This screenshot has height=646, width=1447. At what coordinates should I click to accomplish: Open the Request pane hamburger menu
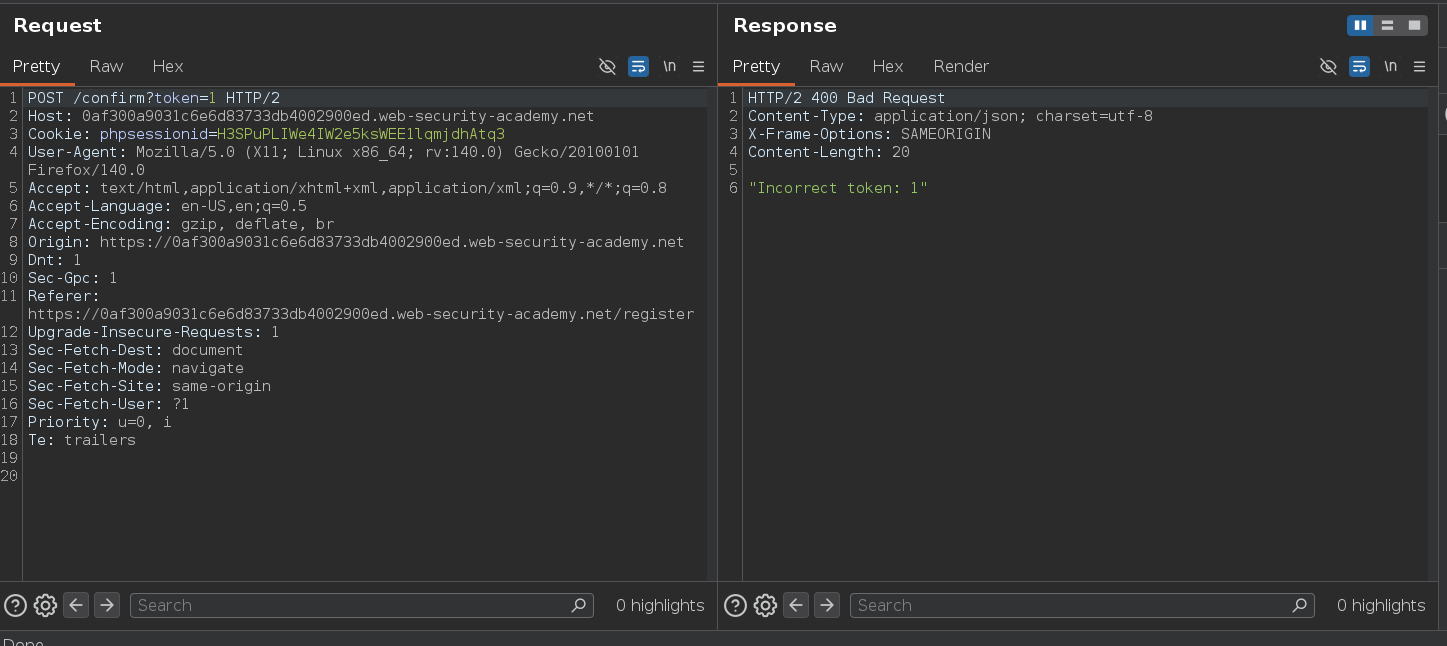click(x=698, y=66)
